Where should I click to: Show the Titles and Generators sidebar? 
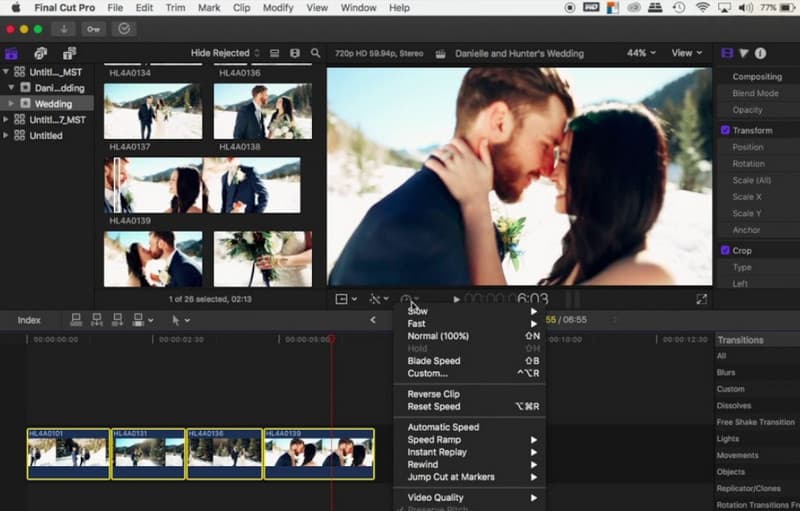pyautogui.click(x=69, y=53)
